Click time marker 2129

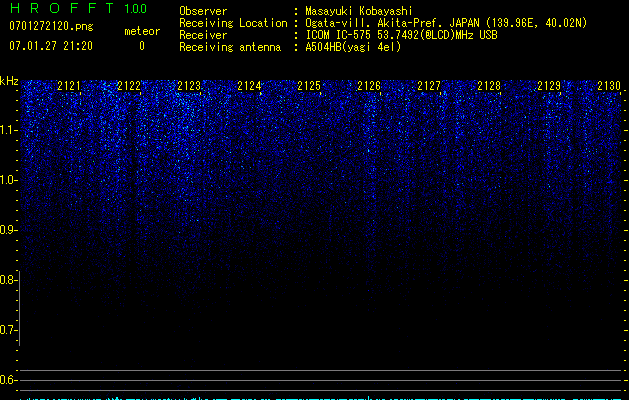click(x=549, y=86)
